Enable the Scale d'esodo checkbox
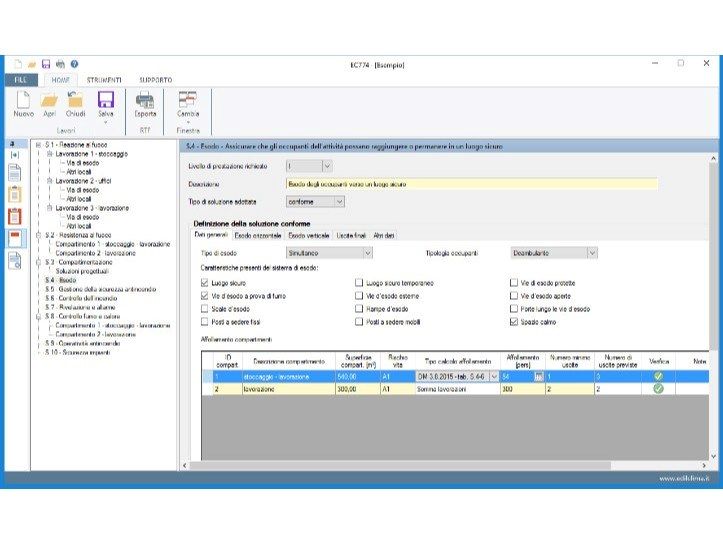 tap(205, 309)
